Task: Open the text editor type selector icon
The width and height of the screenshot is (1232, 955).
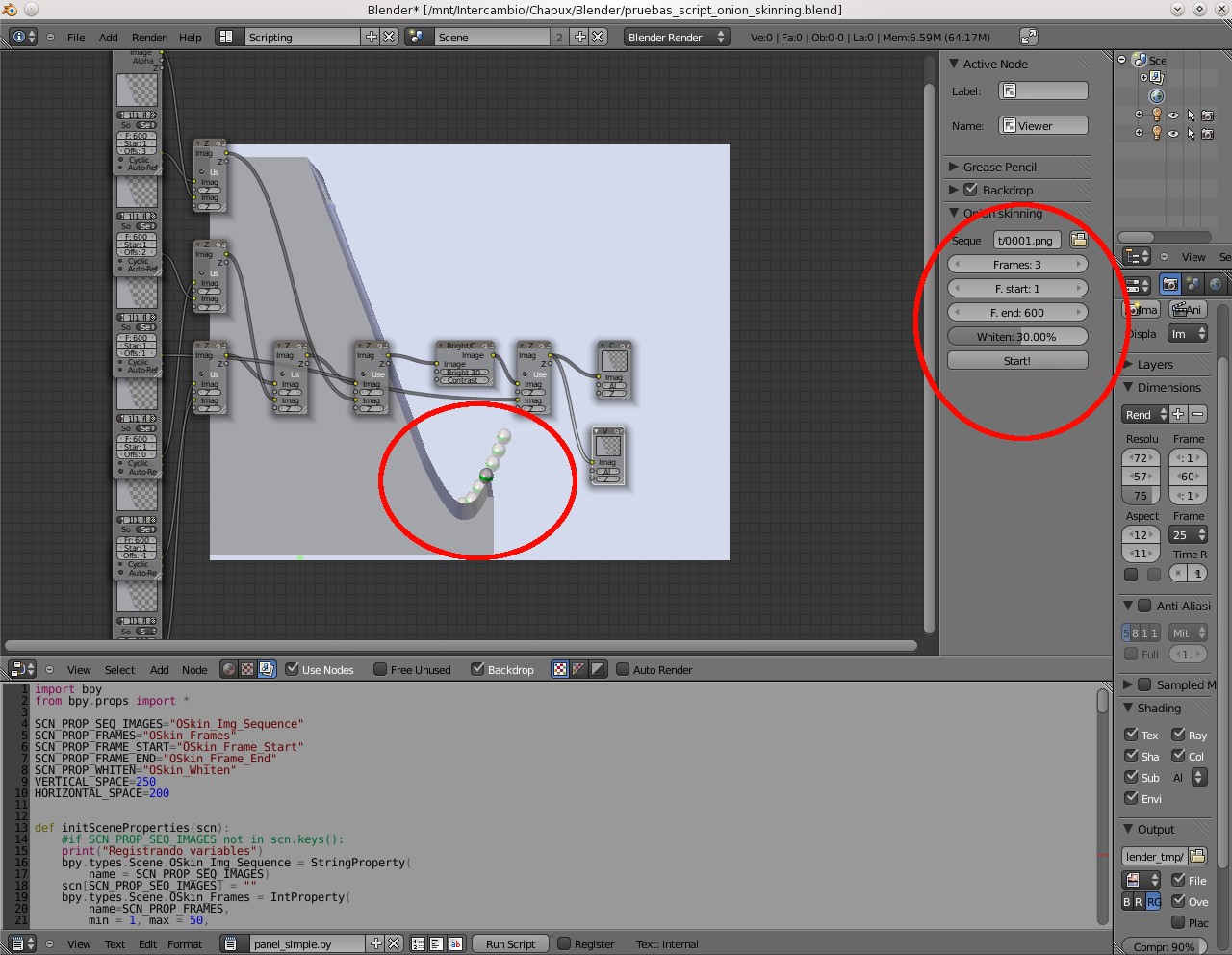Action: [21, 943]
